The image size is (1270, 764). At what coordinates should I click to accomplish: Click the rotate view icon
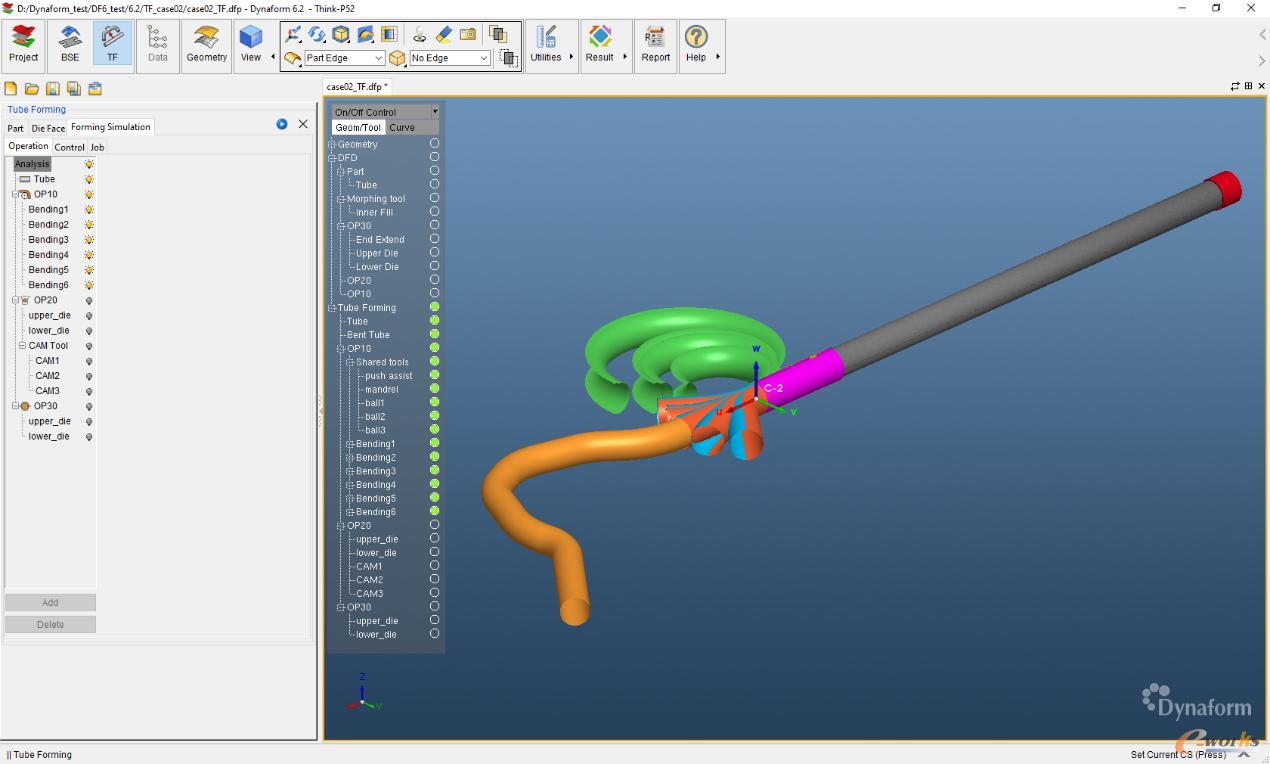pos(317,34)
